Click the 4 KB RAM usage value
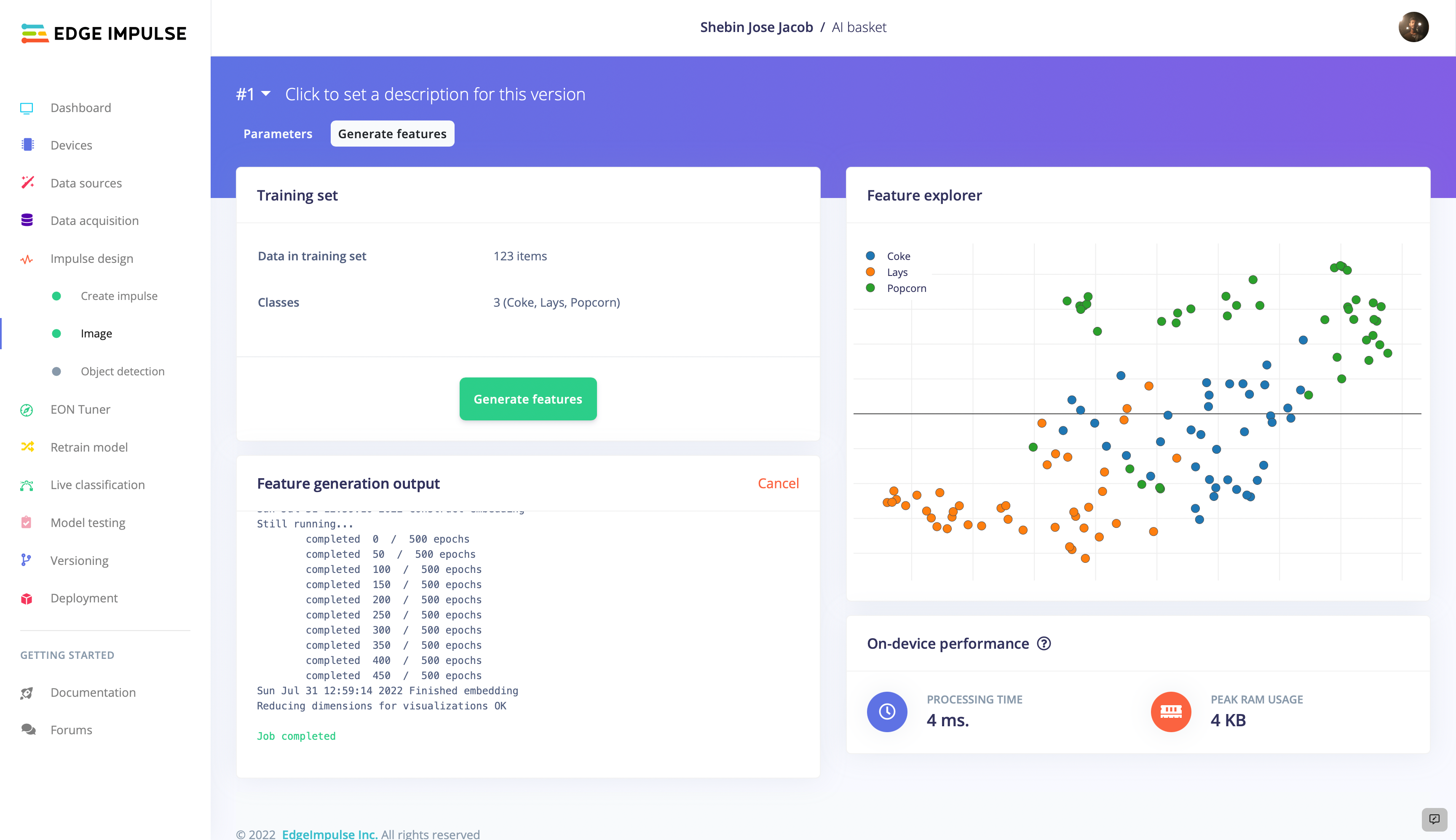The image size is (1456, 840). click(1228, 720)
